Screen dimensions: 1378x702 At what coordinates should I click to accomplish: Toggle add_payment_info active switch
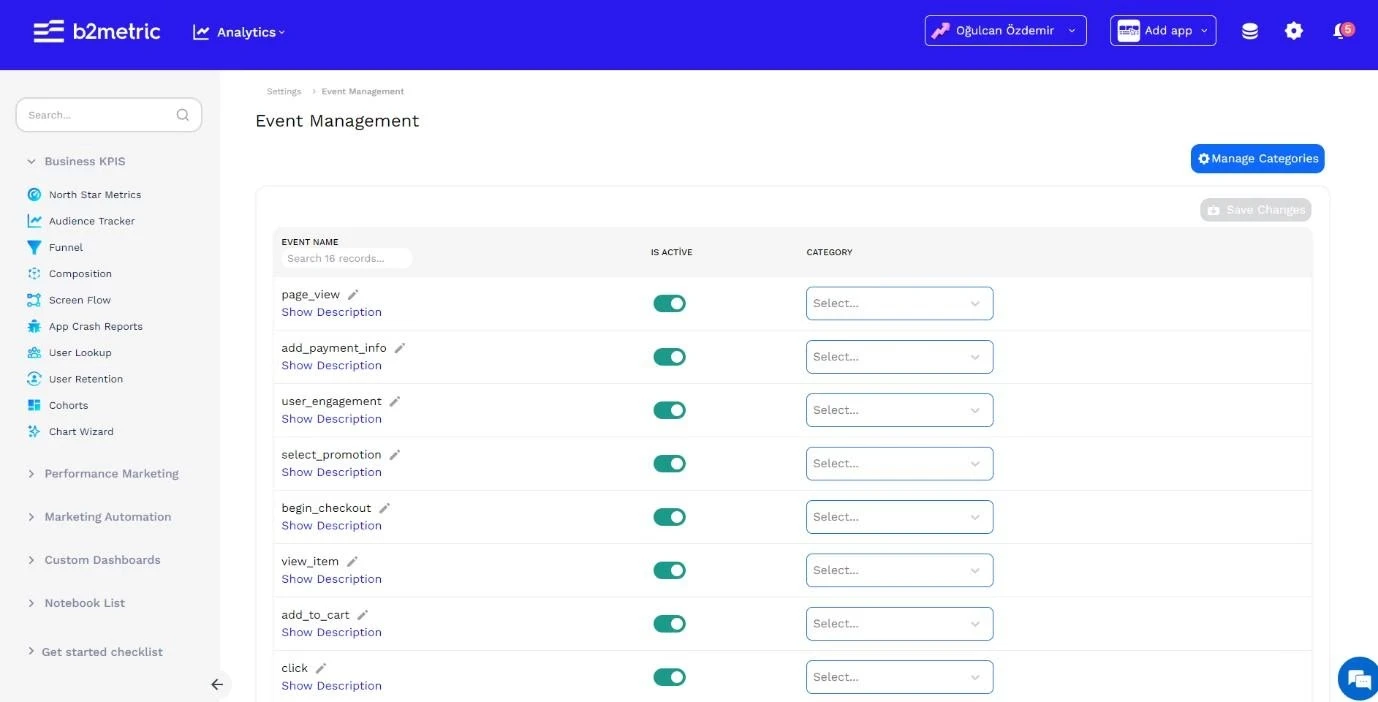(x=669, y=357)
